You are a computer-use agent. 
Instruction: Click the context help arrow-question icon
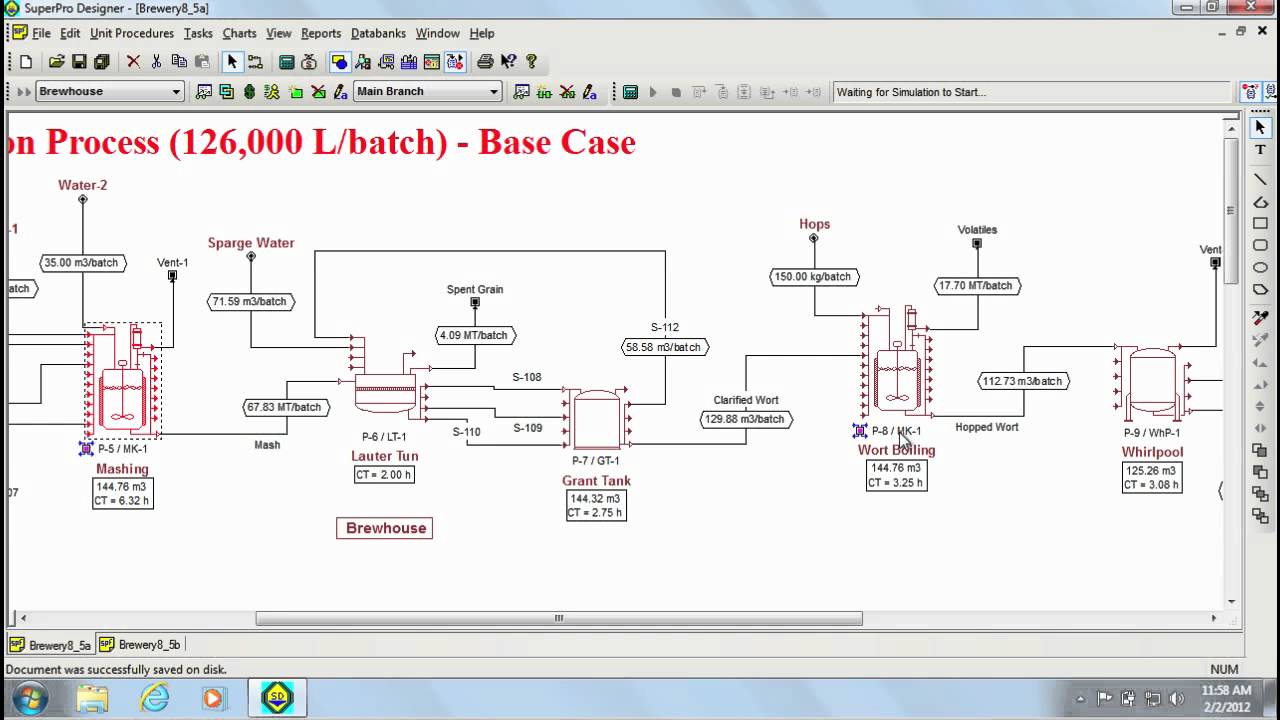[508, 62]
